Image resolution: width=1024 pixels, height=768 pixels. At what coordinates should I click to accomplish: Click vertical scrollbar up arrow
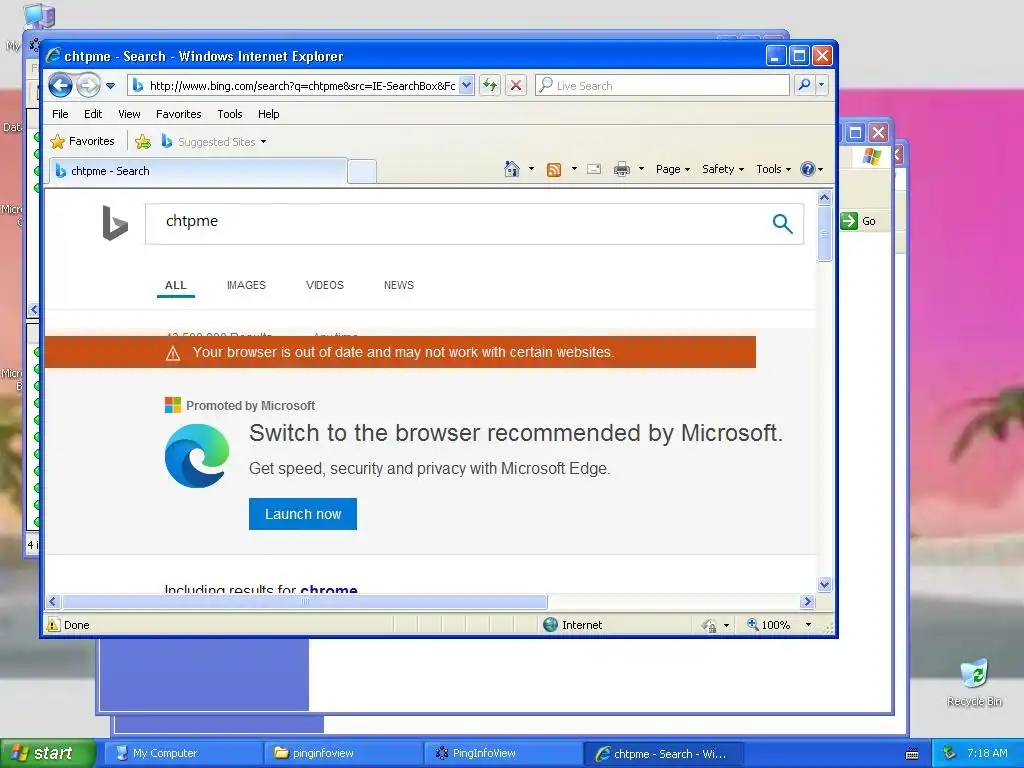pyautogui.click(x=824, y=197)
